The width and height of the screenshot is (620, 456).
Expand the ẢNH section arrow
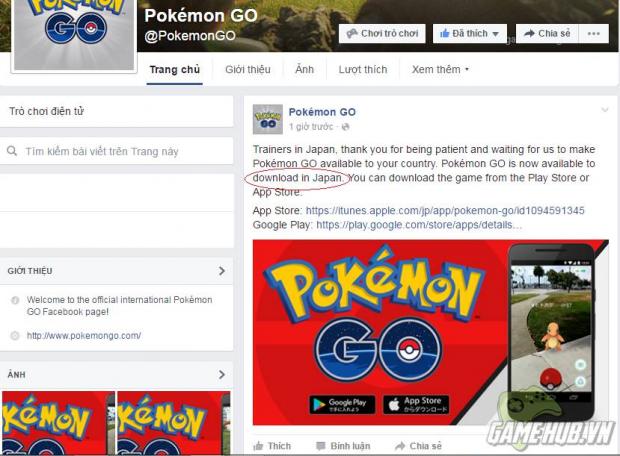(222, 375)
